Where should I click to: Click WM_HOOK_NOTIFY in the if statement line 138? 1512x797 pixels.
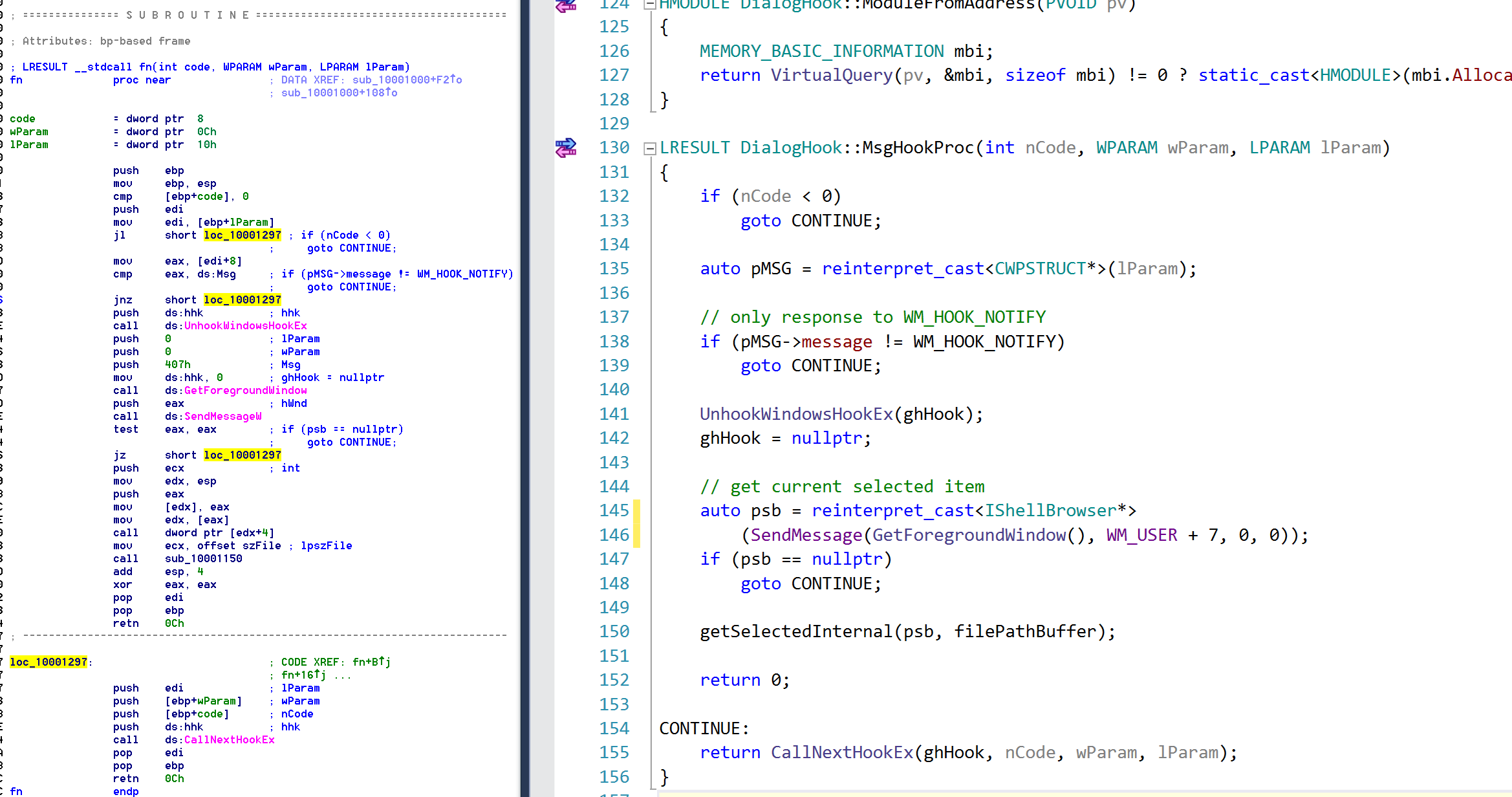coord(984,342)
